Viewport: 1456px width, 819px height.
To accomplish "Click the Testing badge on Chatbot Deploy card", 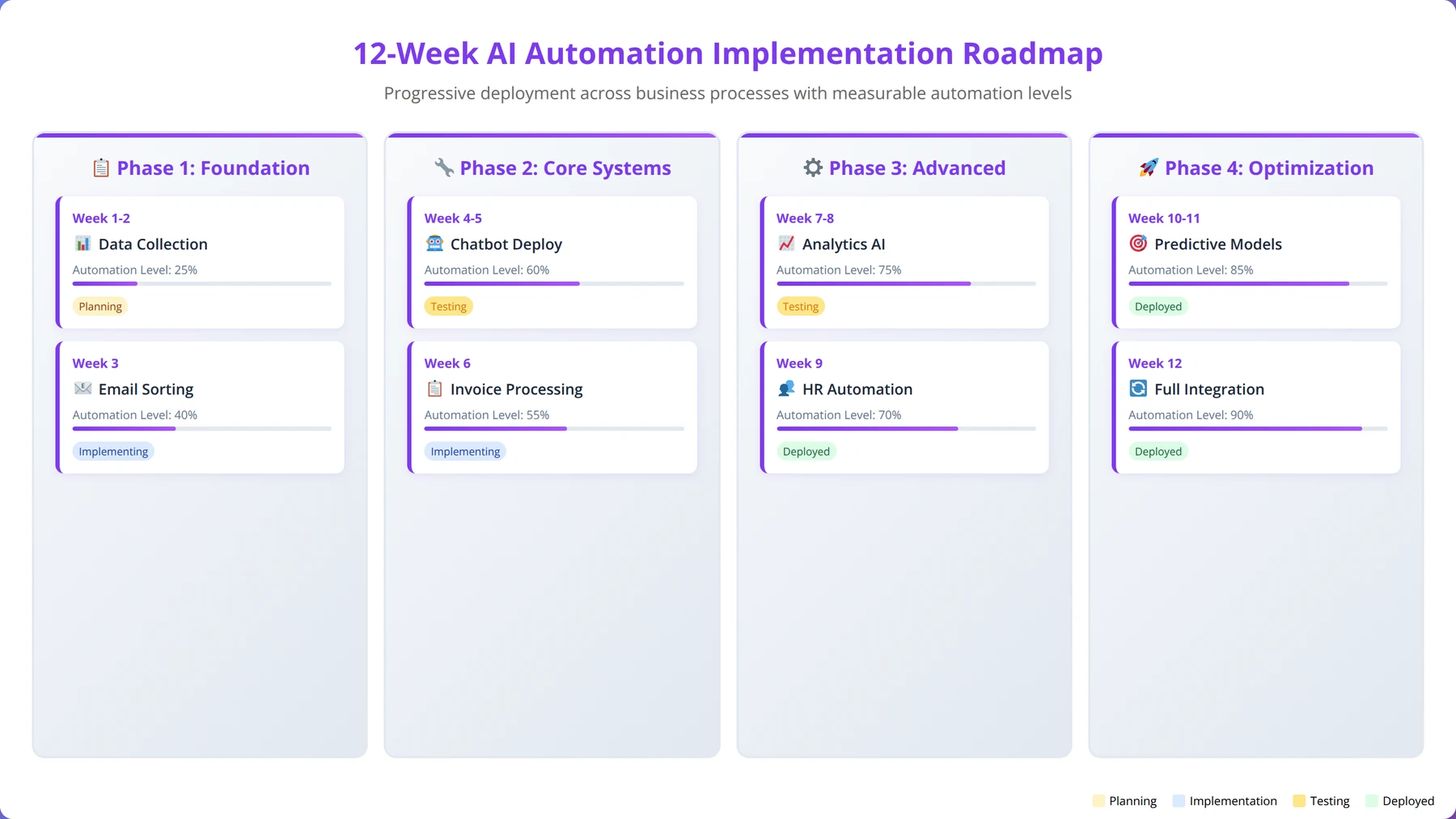I will (x=448, y=307).
